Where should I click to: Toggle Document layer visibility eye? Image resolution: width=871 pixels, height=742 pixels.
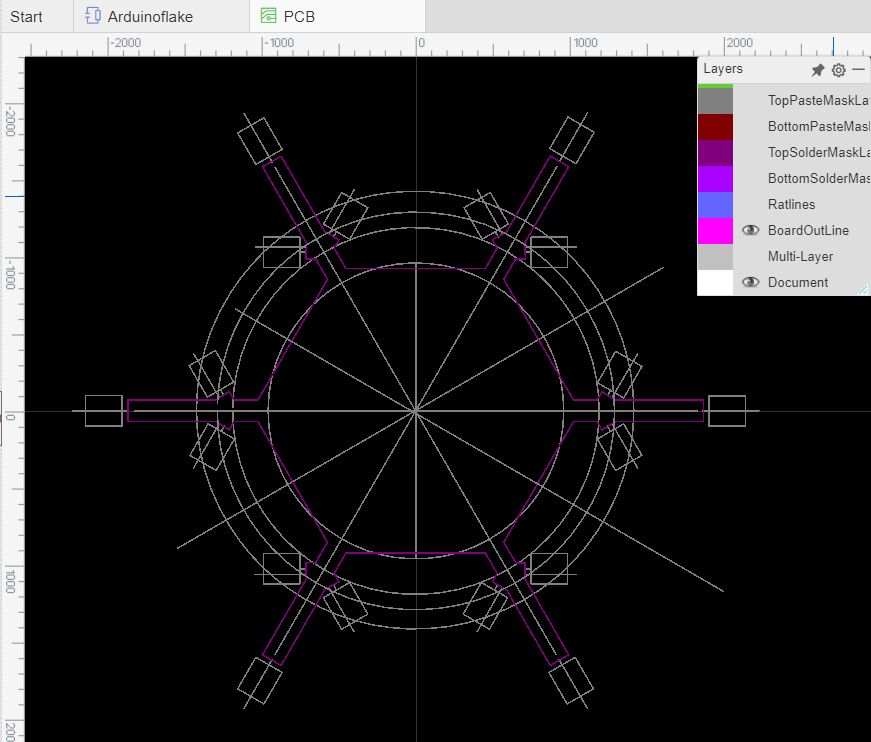coord(750,282)
